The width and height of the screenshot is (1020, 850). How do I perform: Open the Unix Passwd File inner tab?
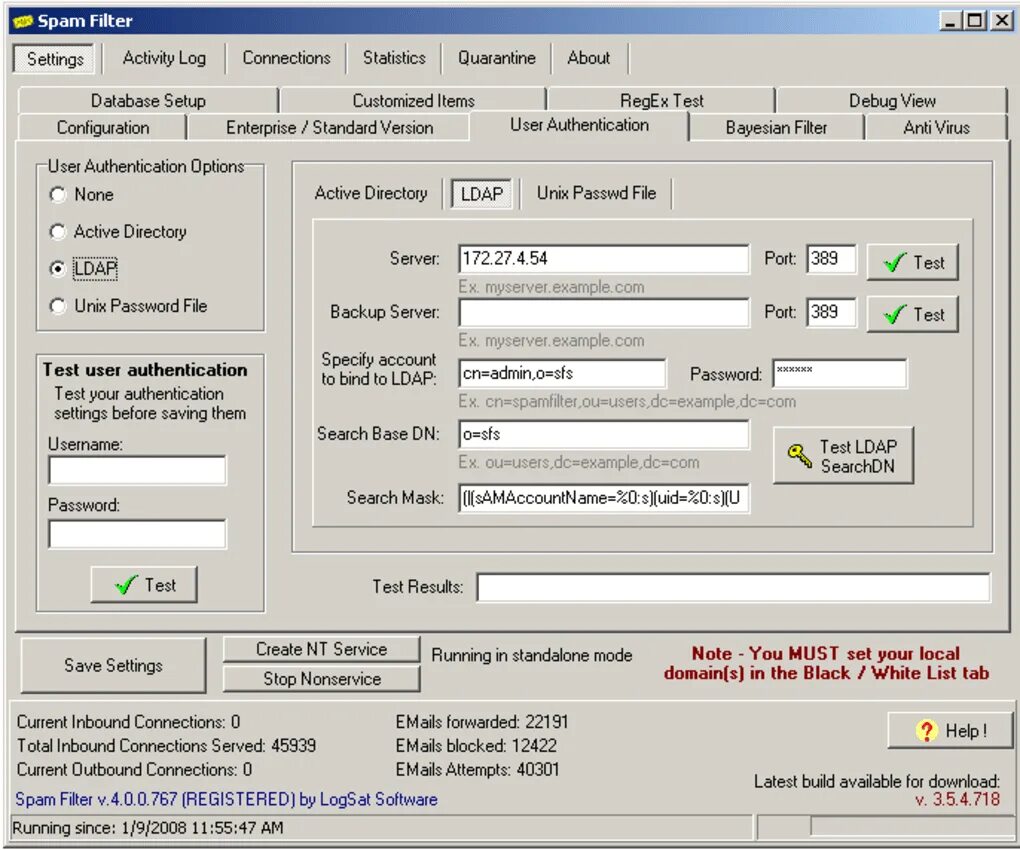click(x=597, y=193)
